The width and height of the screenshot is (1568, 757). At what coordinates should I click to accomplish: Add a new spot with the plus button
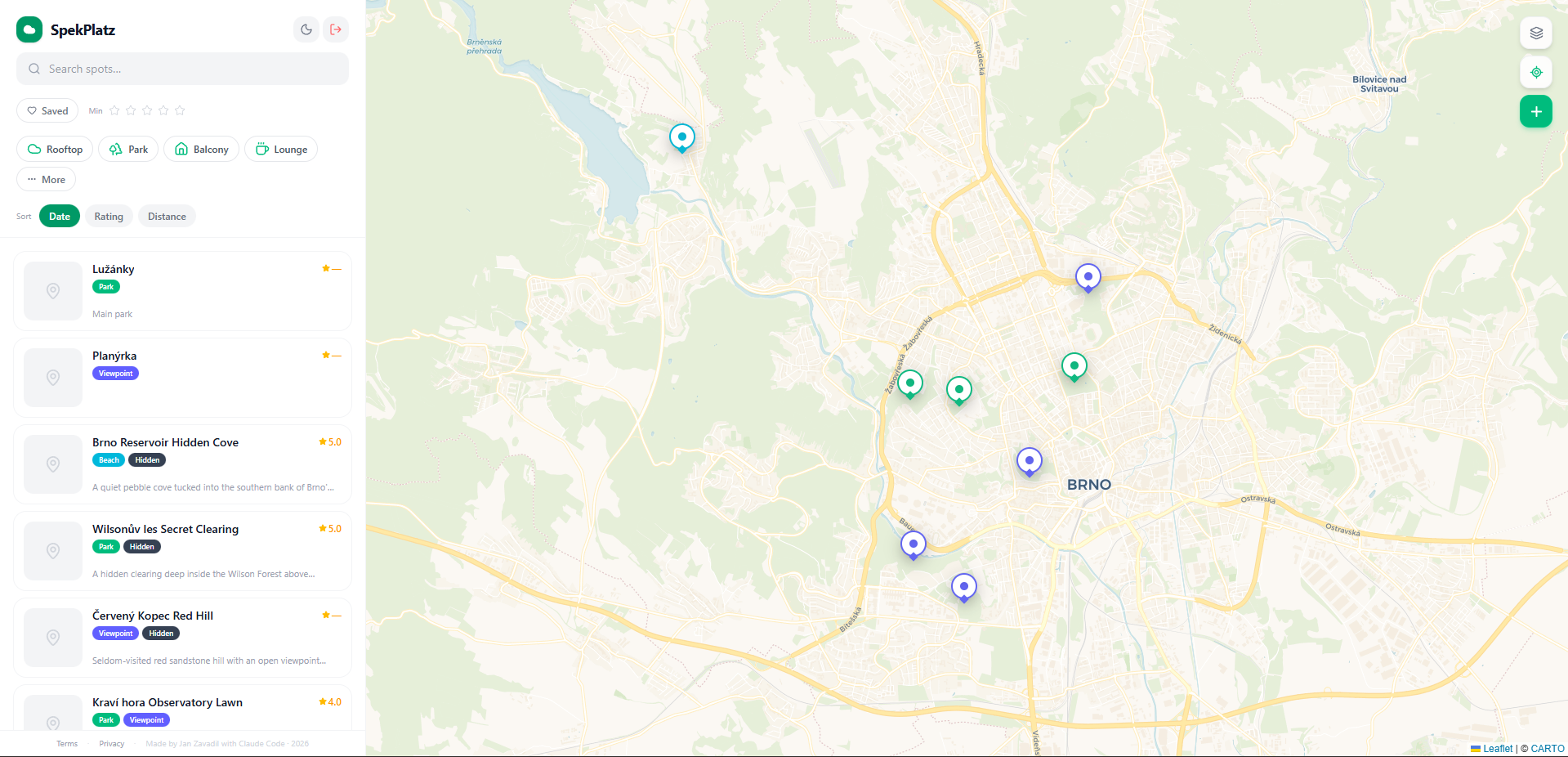click(x=1535, y=111)
